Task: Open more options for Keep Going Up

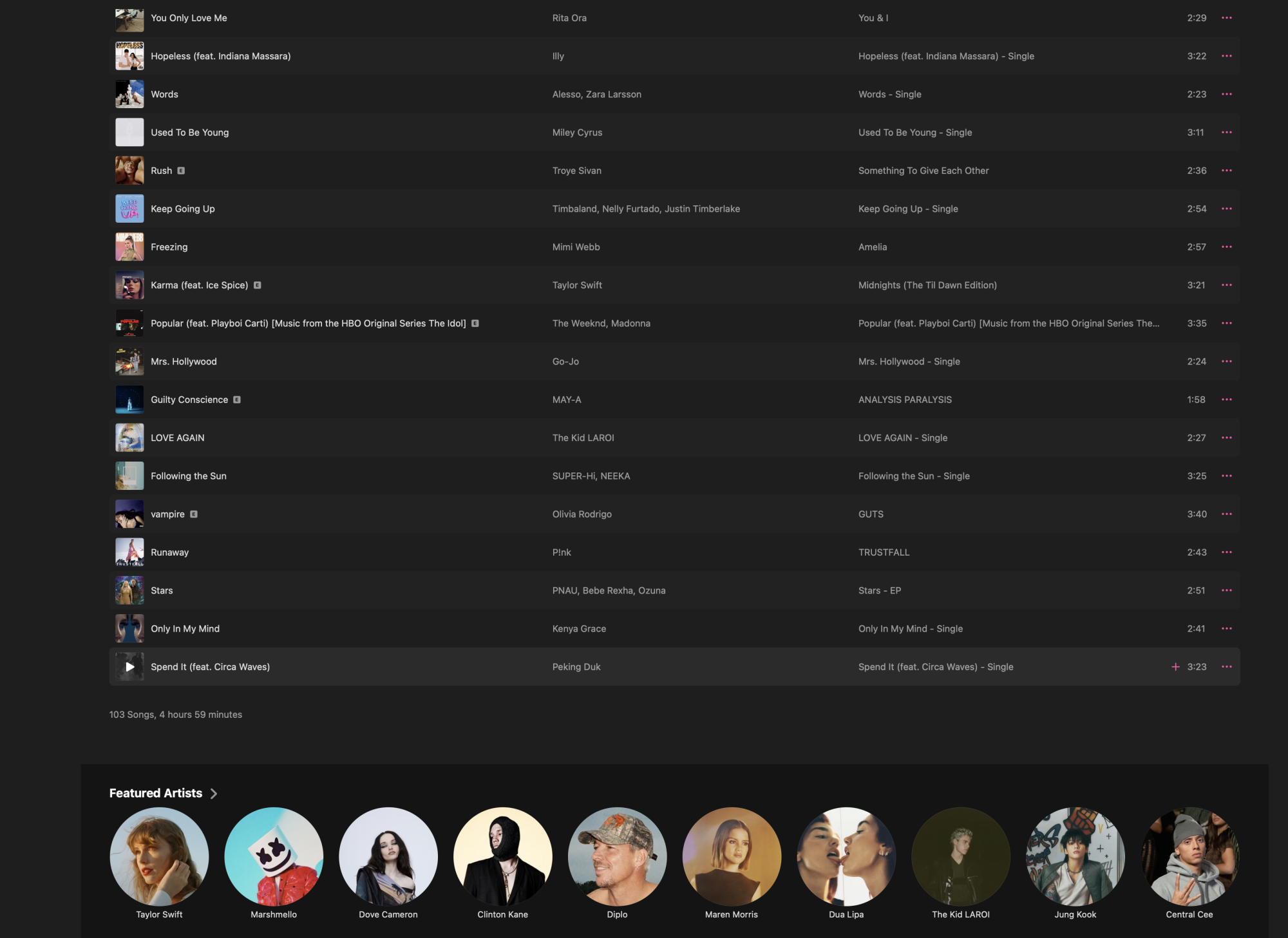Action: click(x=1226, y=209)
